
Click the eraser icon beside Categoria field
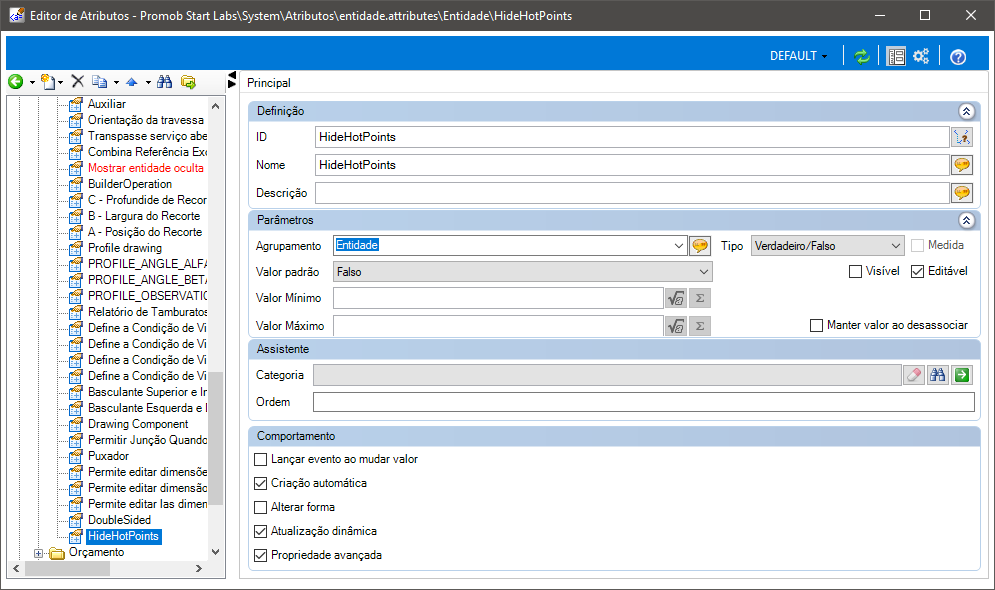click(914, 375)
